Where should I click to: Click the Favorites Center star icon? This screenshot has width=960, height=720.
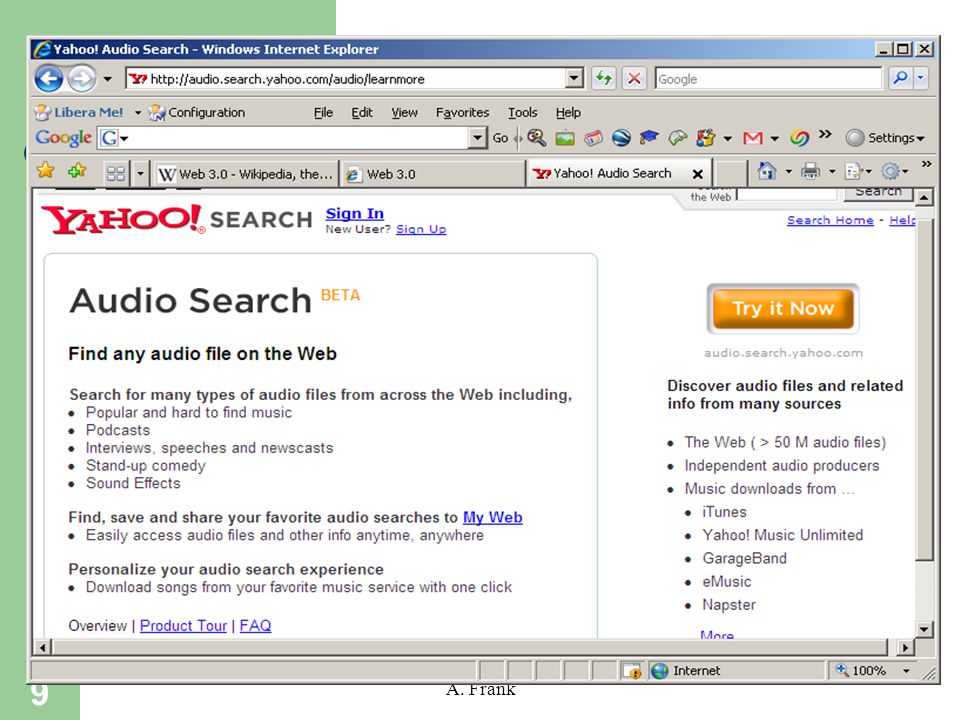45,170
